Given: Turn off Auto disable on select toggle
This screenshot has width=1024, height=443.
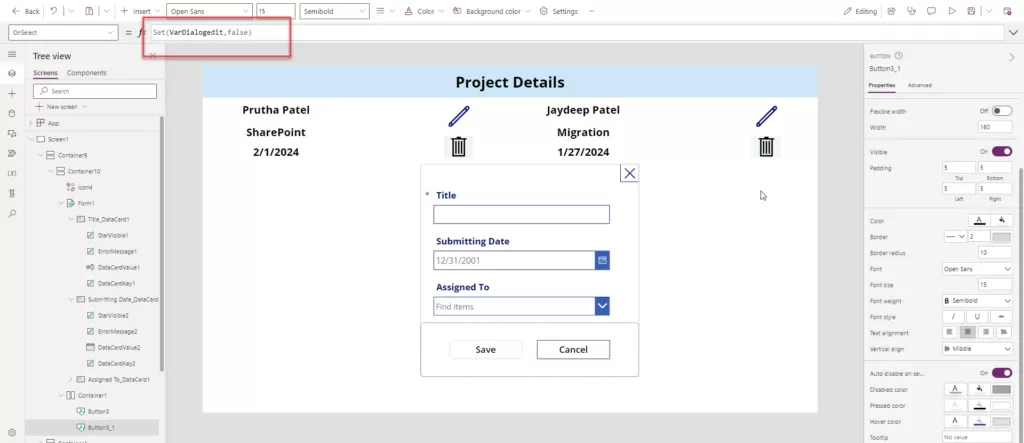Looking at the screenshot, I should coord(1001,372).
